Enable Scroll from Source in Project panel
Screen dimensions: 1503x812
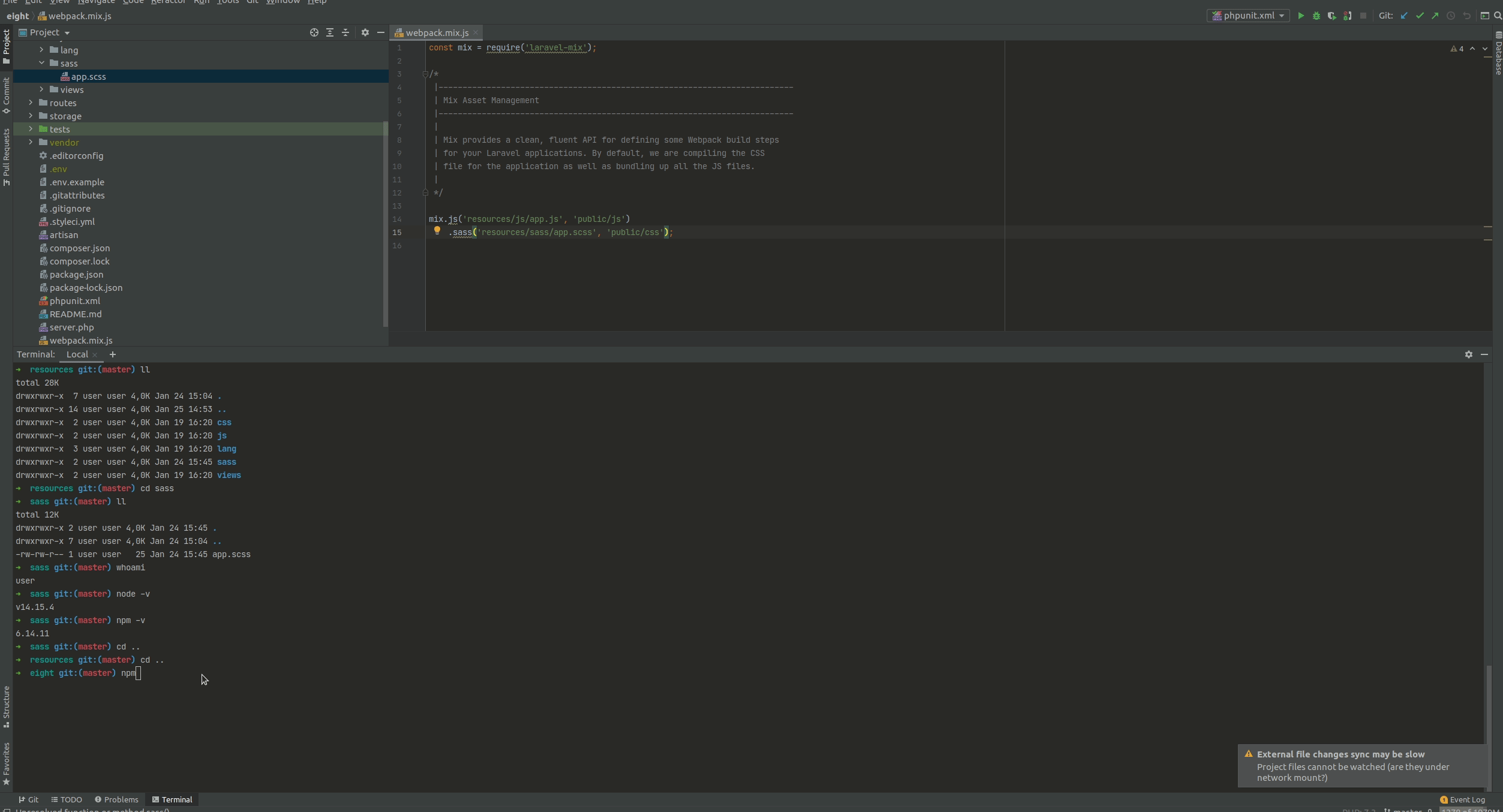point(314,33)
